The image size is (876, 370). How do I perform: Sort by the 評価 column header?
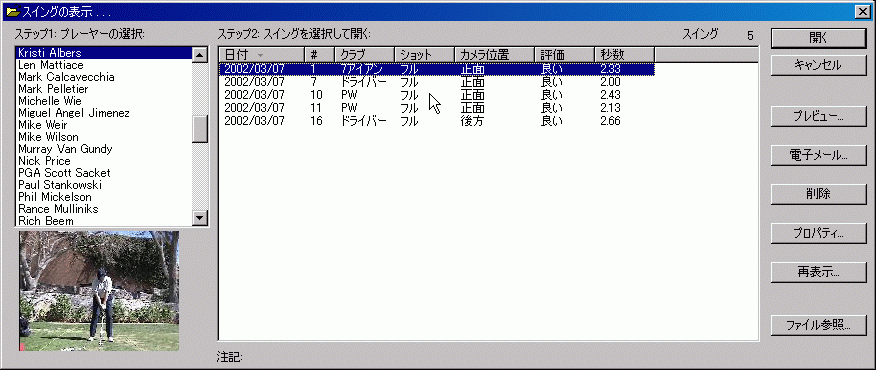tap(565, 55)
